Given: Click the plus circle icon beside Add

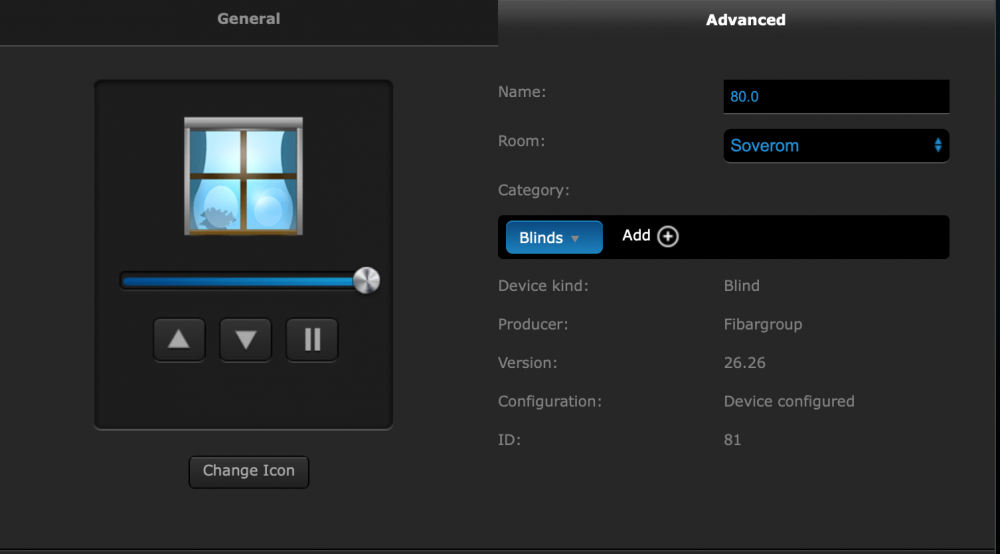Looking at the screenshot, I should pos(668,237).
